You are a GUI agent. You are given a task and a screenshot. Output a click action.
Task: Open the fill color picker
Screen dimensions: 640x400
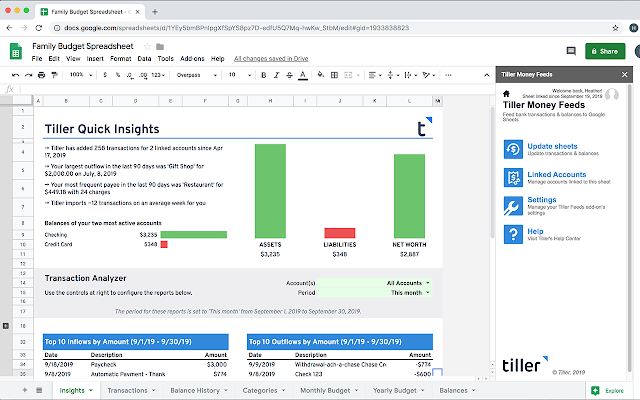(x=320, y=75)
